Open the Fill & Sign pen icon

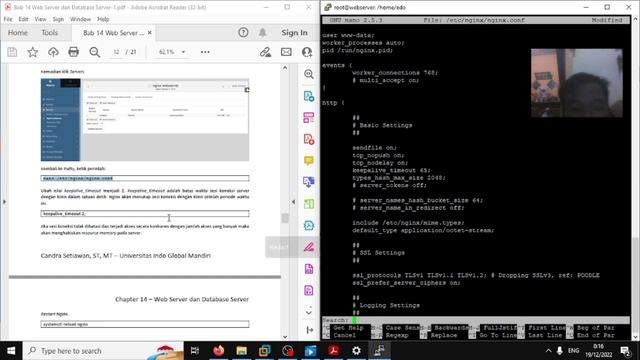coord(265,52)
